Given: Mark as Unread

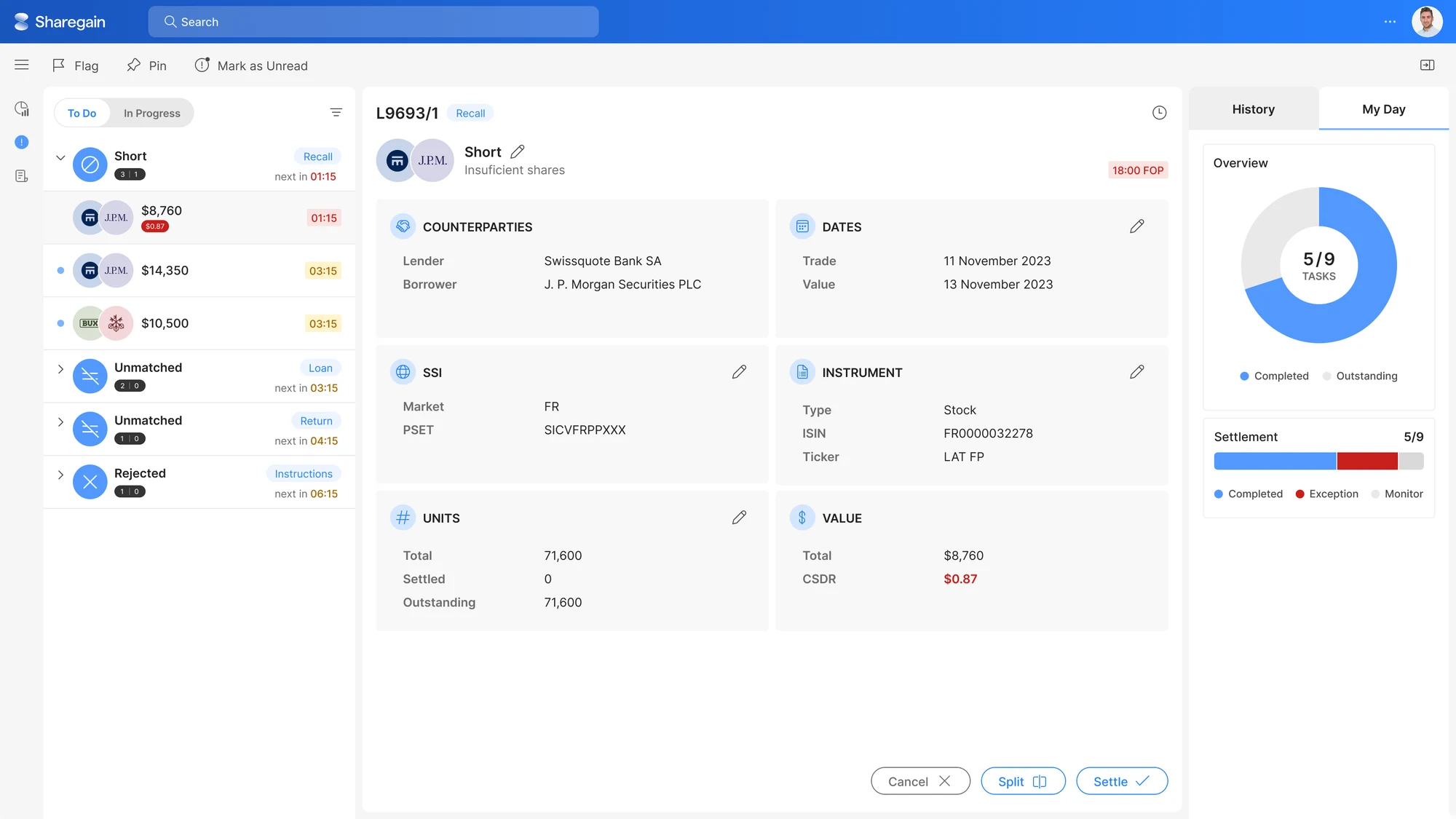Looking at the screenshot, I should [x=251, y=66].
